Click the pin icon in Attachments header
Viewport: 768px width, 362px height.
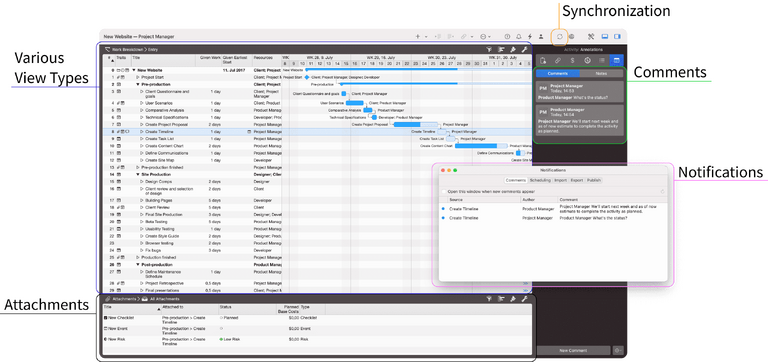[513, 299]
